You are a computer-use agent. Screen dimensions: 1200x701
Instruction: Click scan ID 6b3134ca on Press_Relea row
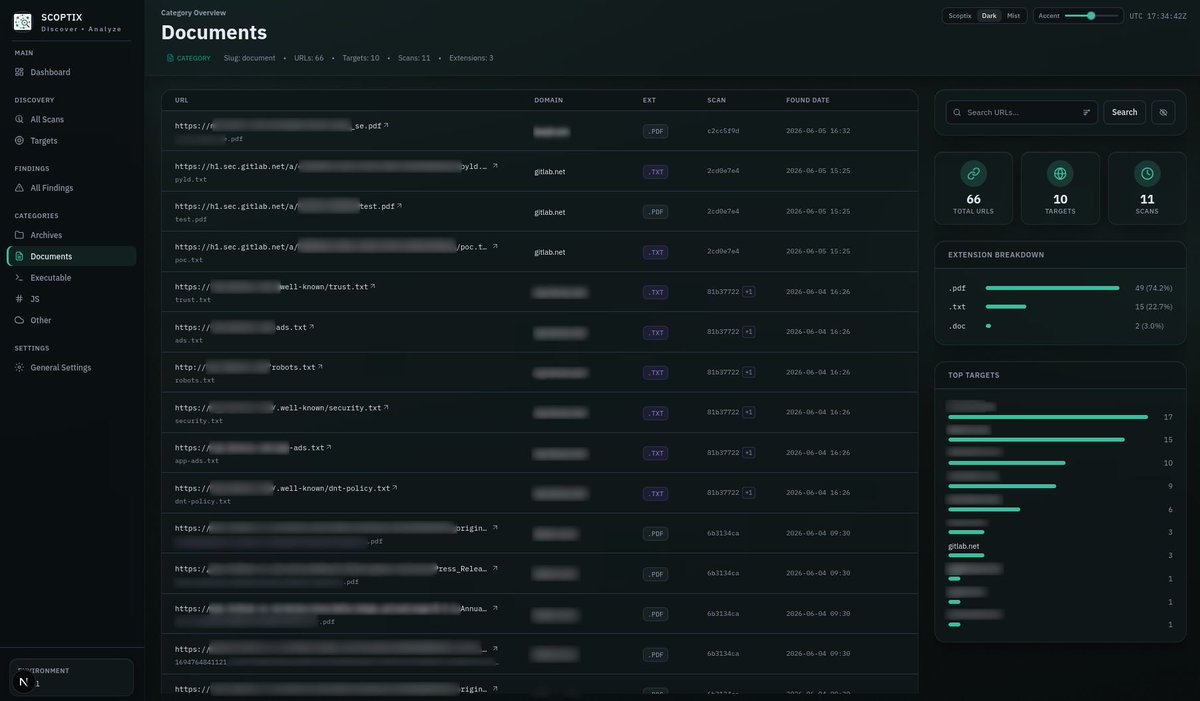(723, 573)
